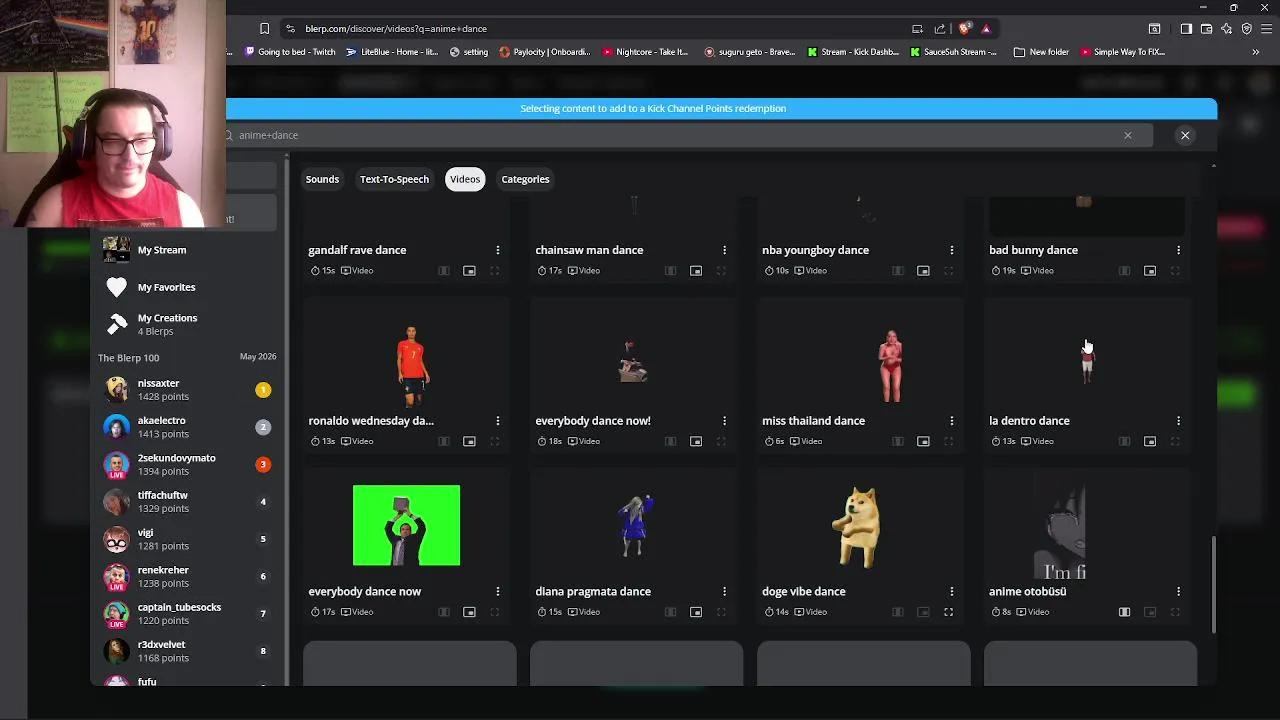Open the Simple Way To FIX bookmark
Screen dimensions: 1280x720
coord(1122,52)
